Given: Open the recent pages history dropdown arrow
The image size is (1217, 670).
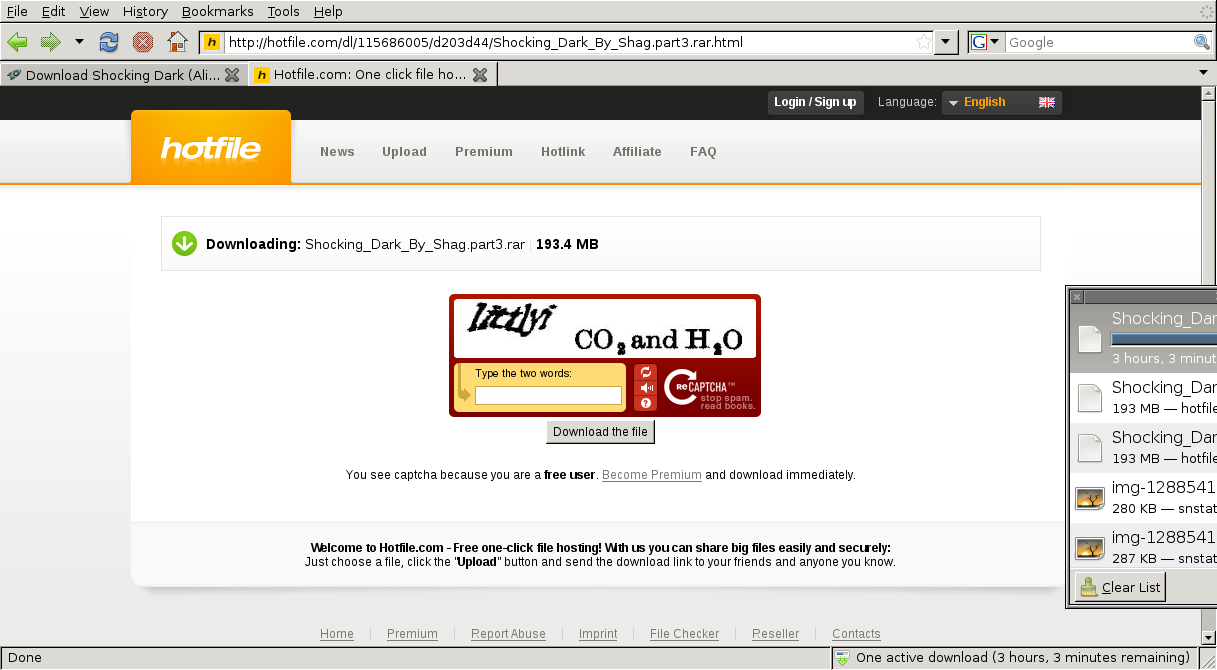Looking at the screenshot, I should (79, 42).
